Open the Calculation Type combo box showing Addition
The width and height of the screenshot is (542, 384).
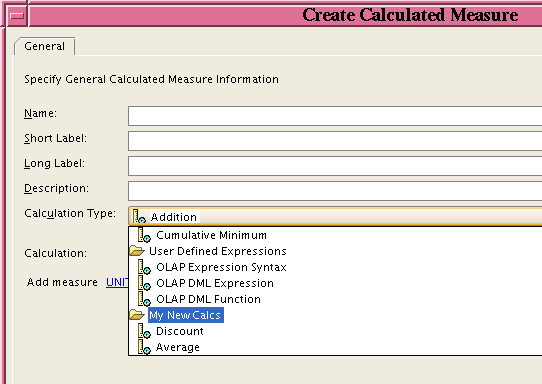(x=335, y=216)
